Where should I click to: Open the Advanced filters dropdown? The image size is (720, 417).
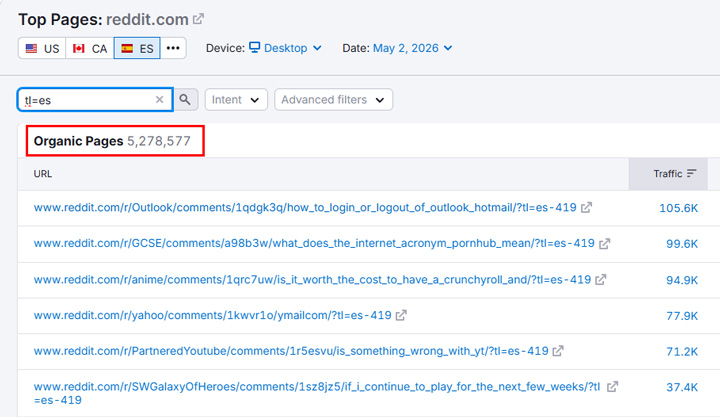[333, 100]
